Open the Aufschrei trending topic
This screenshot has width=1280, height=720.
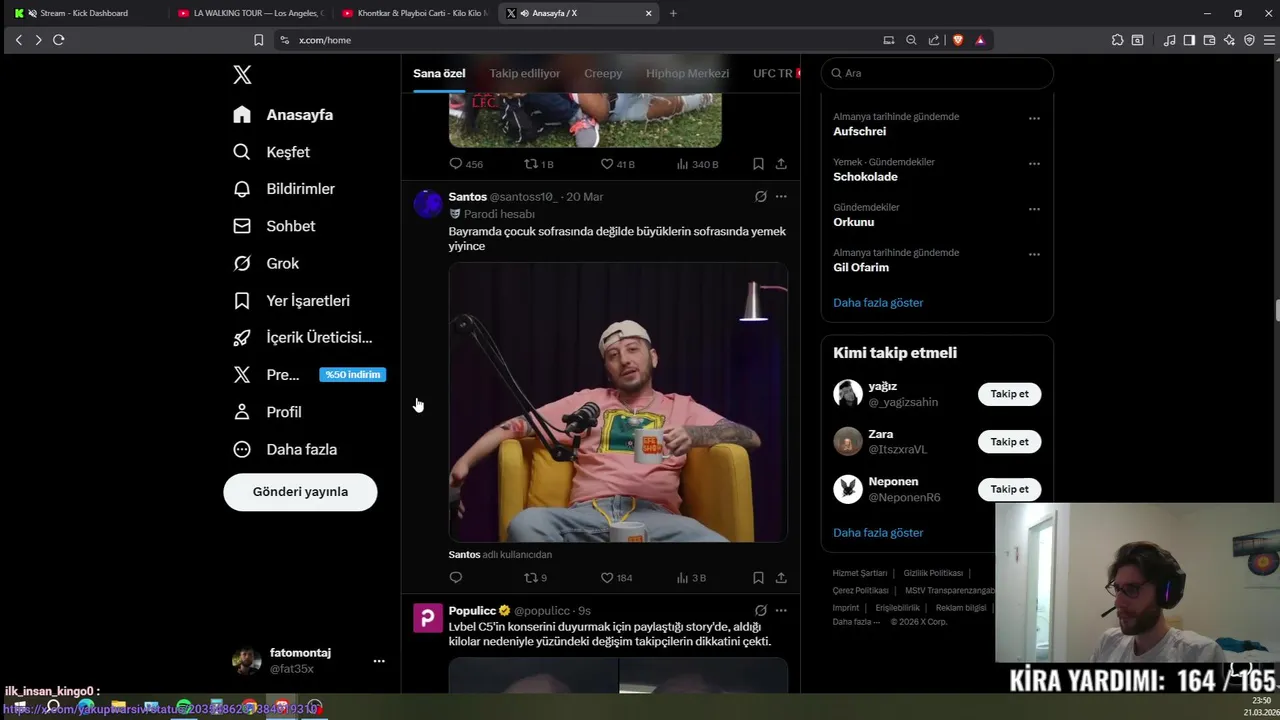coord(859,132)
